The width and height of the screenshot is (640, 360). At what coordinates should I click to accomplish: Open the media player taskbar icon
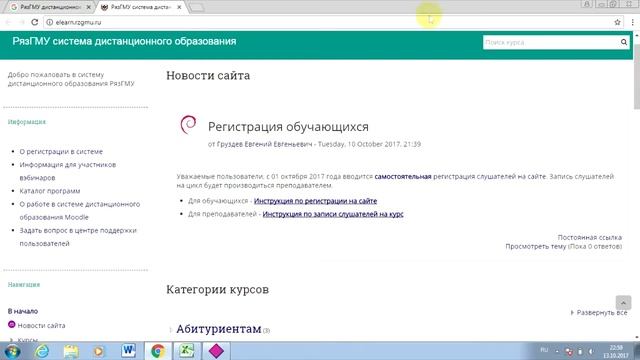pyautogui.click(x=99, y=351)
